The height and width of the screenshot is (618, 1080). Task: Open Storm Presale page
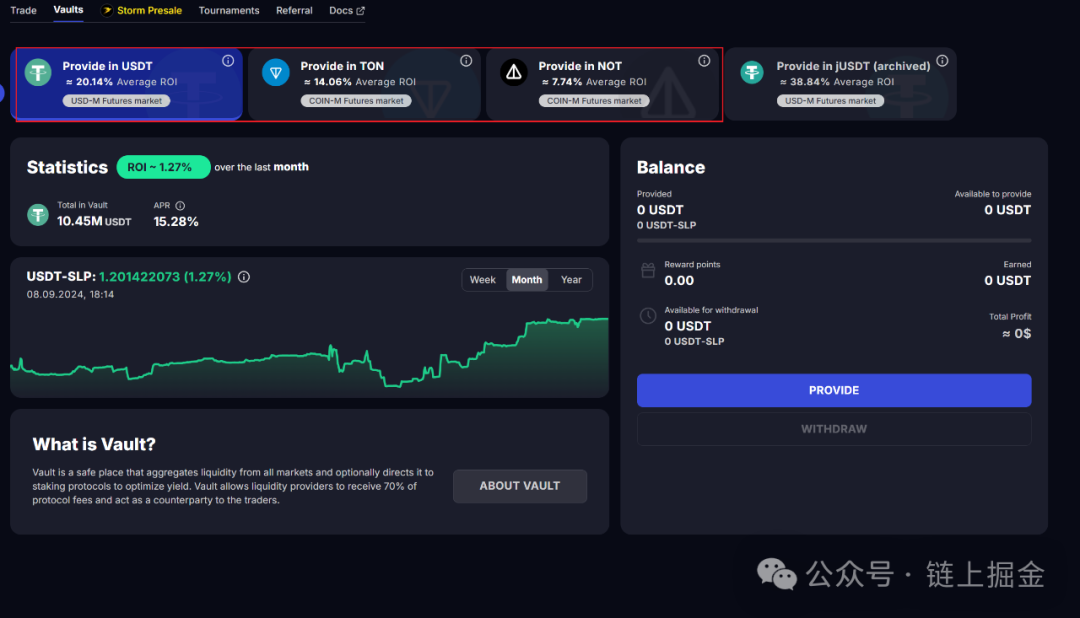click(x=142, y=10)
